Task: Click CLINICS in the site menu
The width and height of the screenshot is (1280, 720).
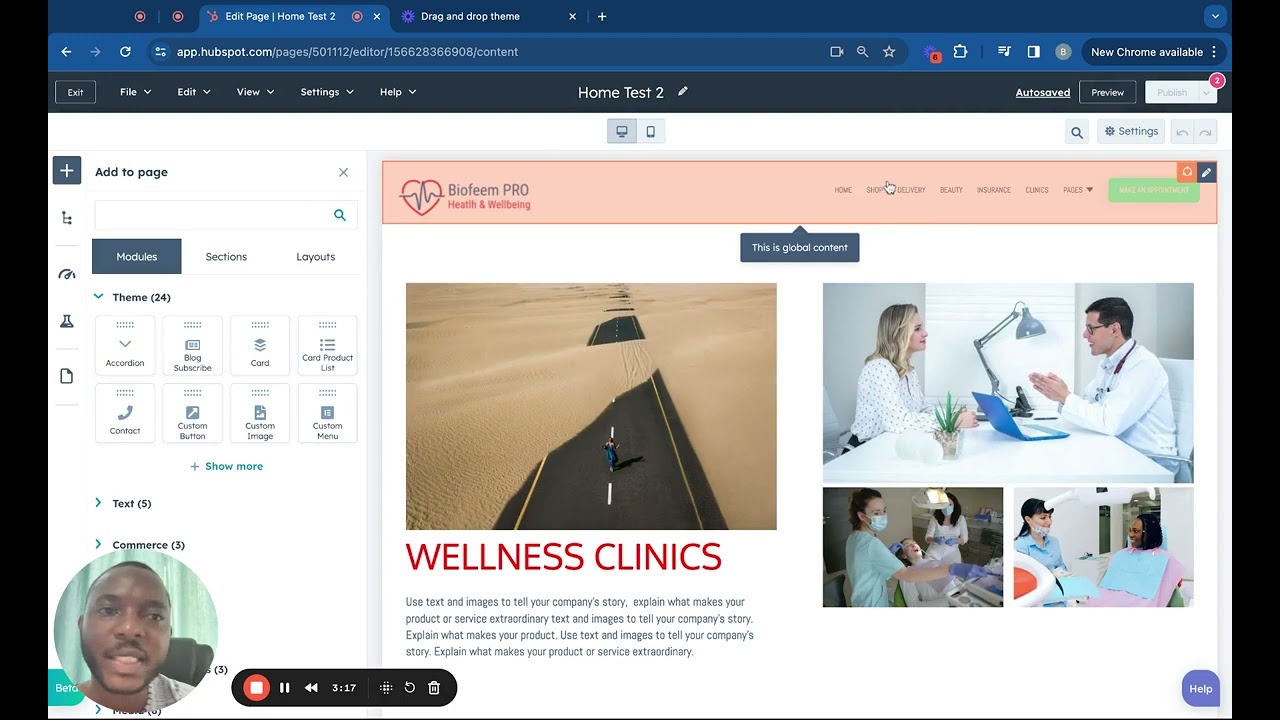Action: (1037, 190)
